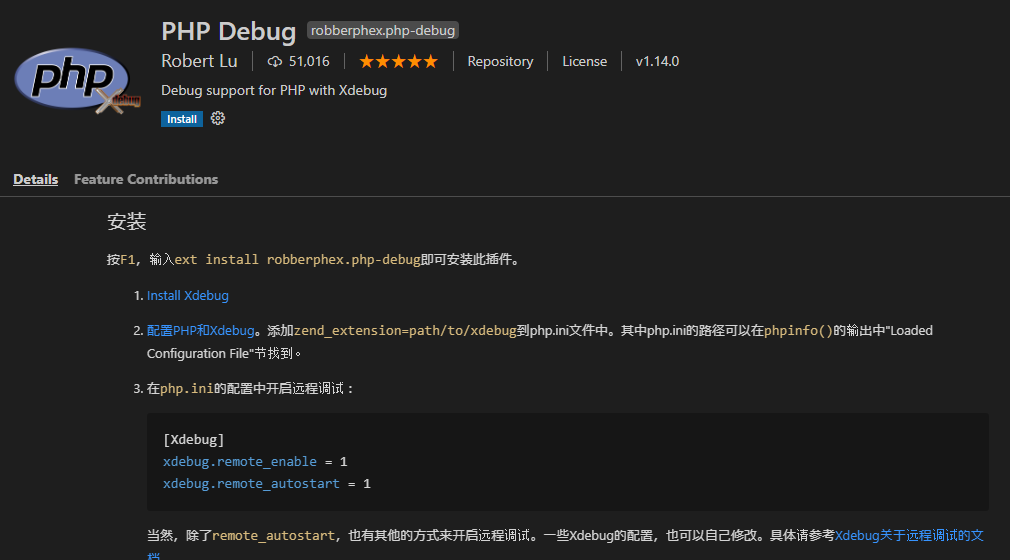Open the License link
Screen dimensions: 1010x560
pos(584,61)
